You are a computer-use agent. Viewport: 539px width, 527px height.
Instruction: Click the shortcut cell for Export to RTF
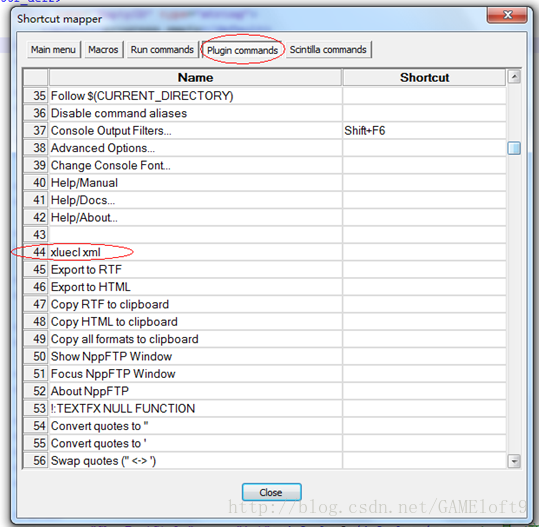(424, 270)
